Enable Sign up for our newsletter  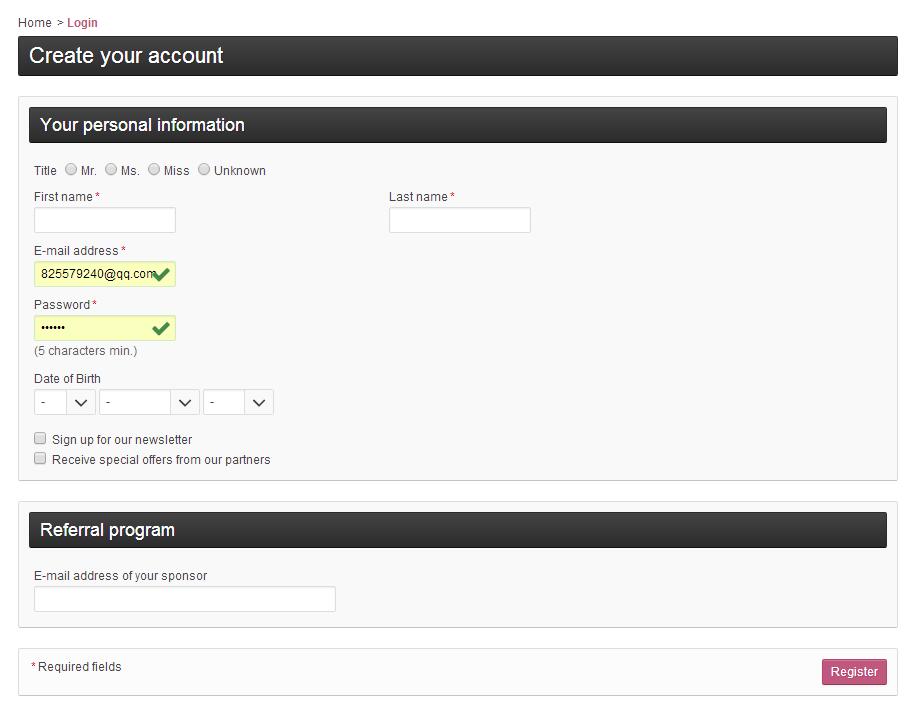(x=41, y=439)
